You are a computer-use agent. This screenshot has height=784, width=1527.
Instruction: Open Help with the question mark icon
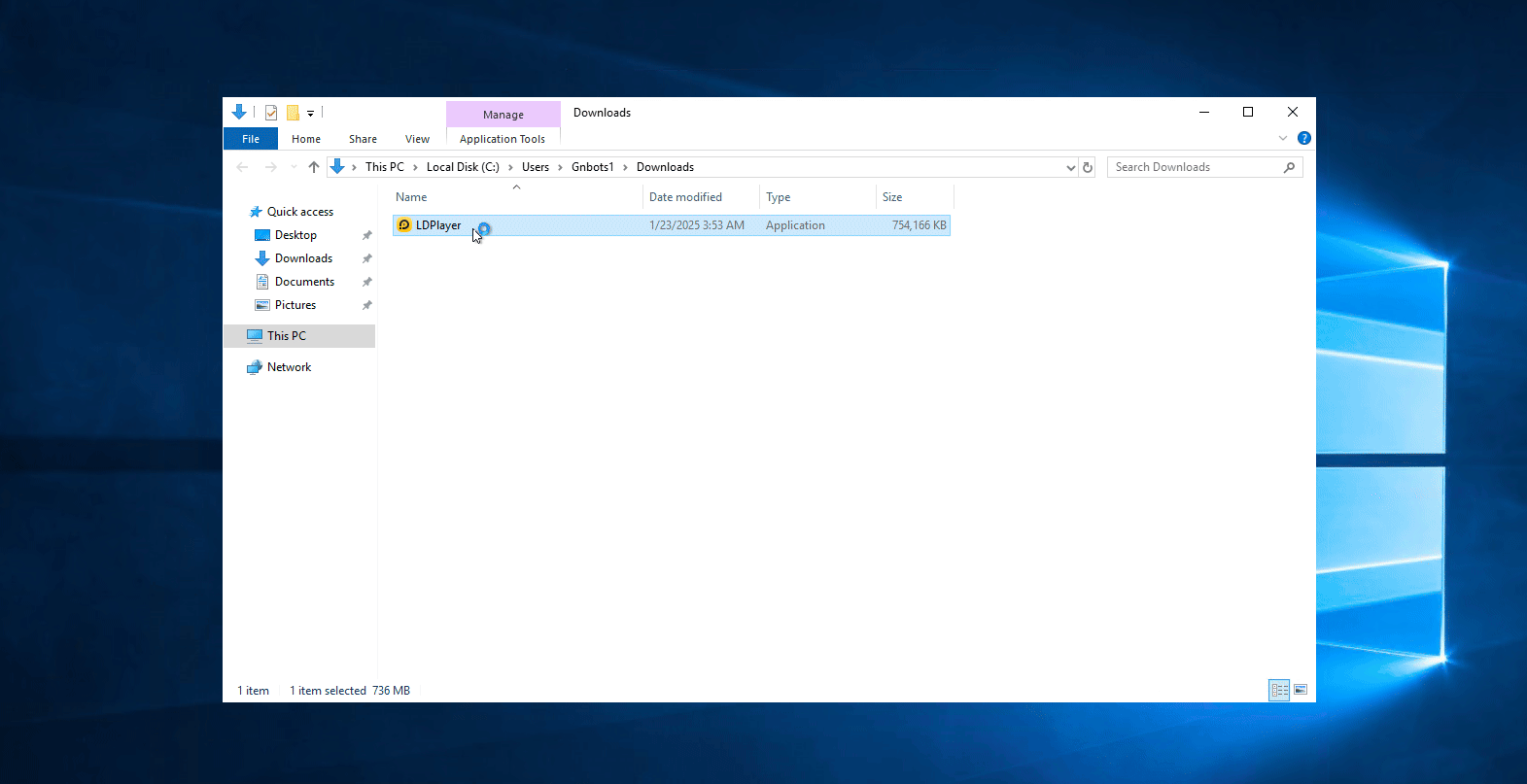1304,138
